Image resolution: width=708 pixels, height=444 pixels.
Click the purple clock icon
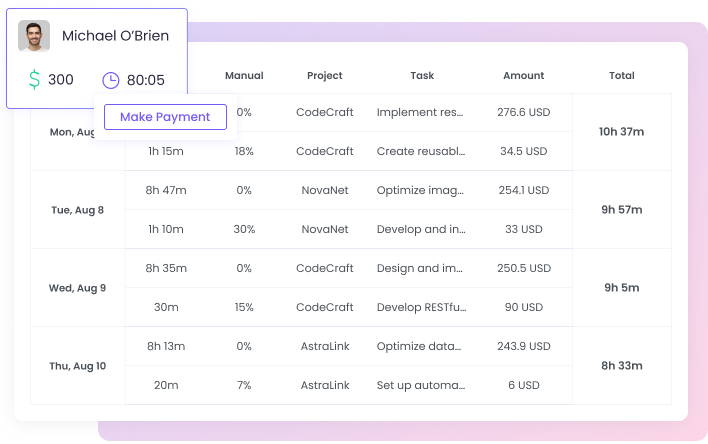click(110, 80)
